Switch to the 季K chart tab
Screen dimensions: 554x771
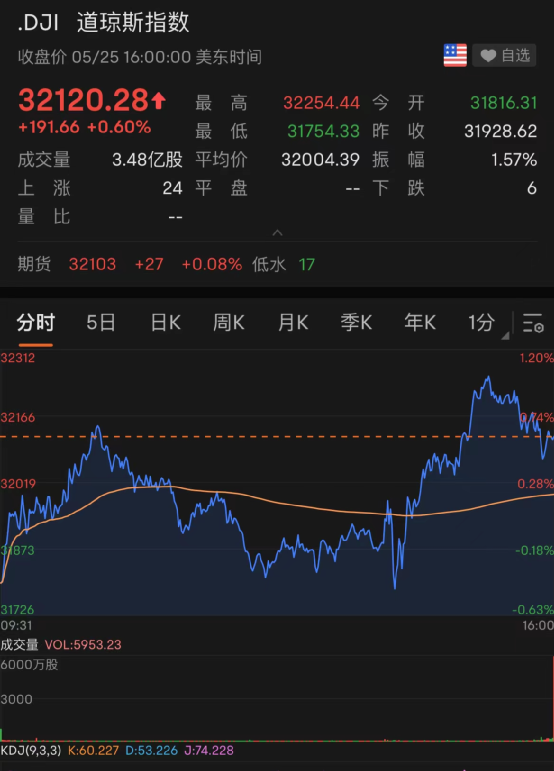[x=356, y=323]
